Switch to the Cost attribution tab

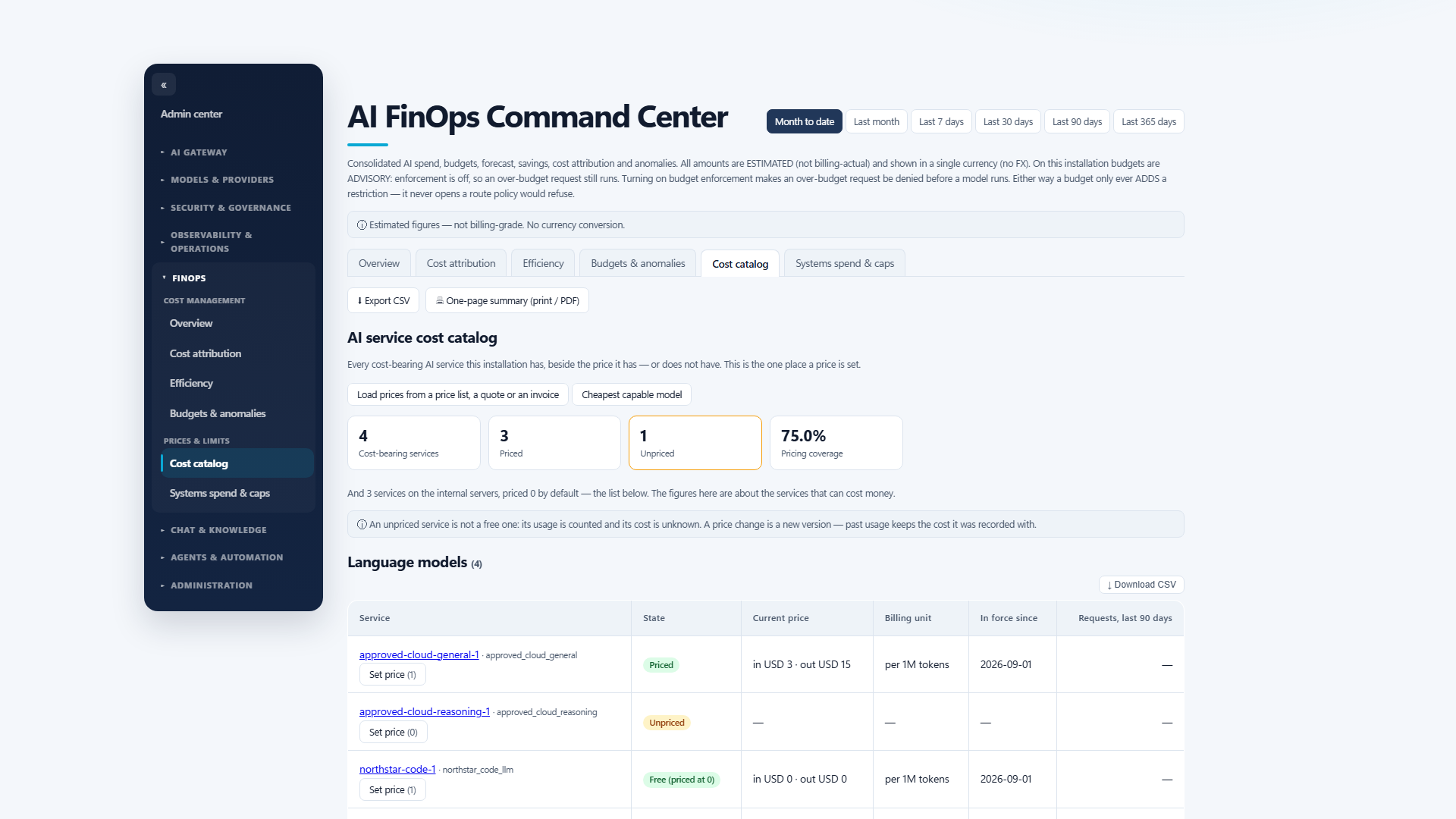tap(461, 263)
